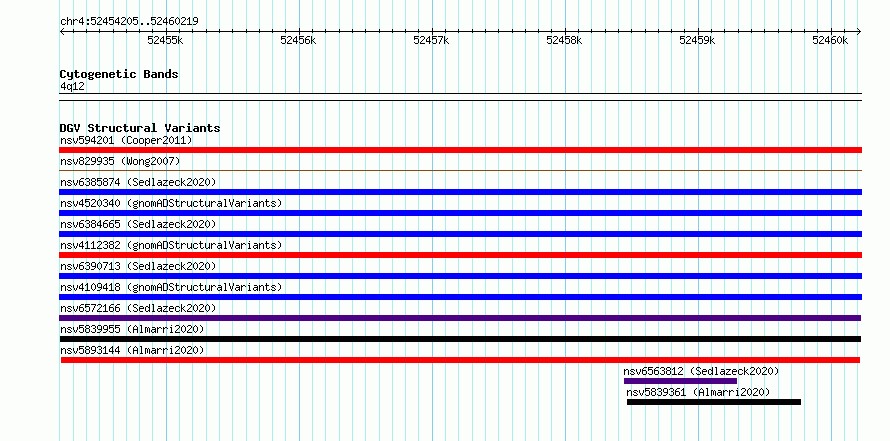Click the red bar under nsv594201
Screen dimensions: 890x441
tap(460, 150)
